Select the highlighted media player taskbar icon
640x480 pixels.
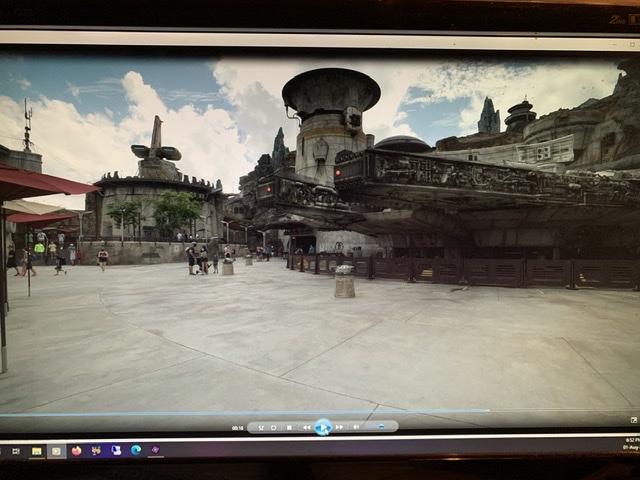[x=56, y=451]
